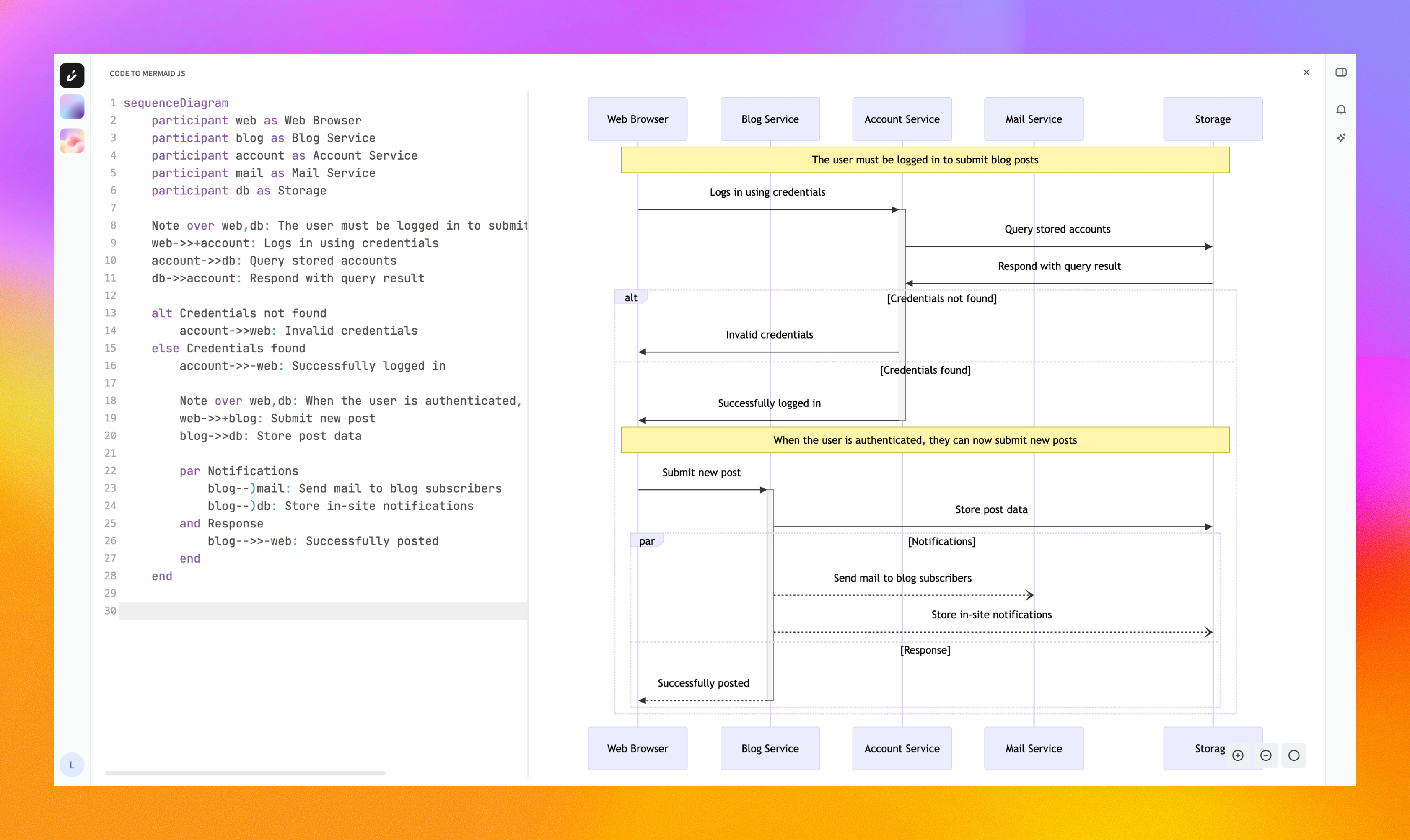
Task: Click '[Credentials found]' label in diagram
Action: coord(925,370)
